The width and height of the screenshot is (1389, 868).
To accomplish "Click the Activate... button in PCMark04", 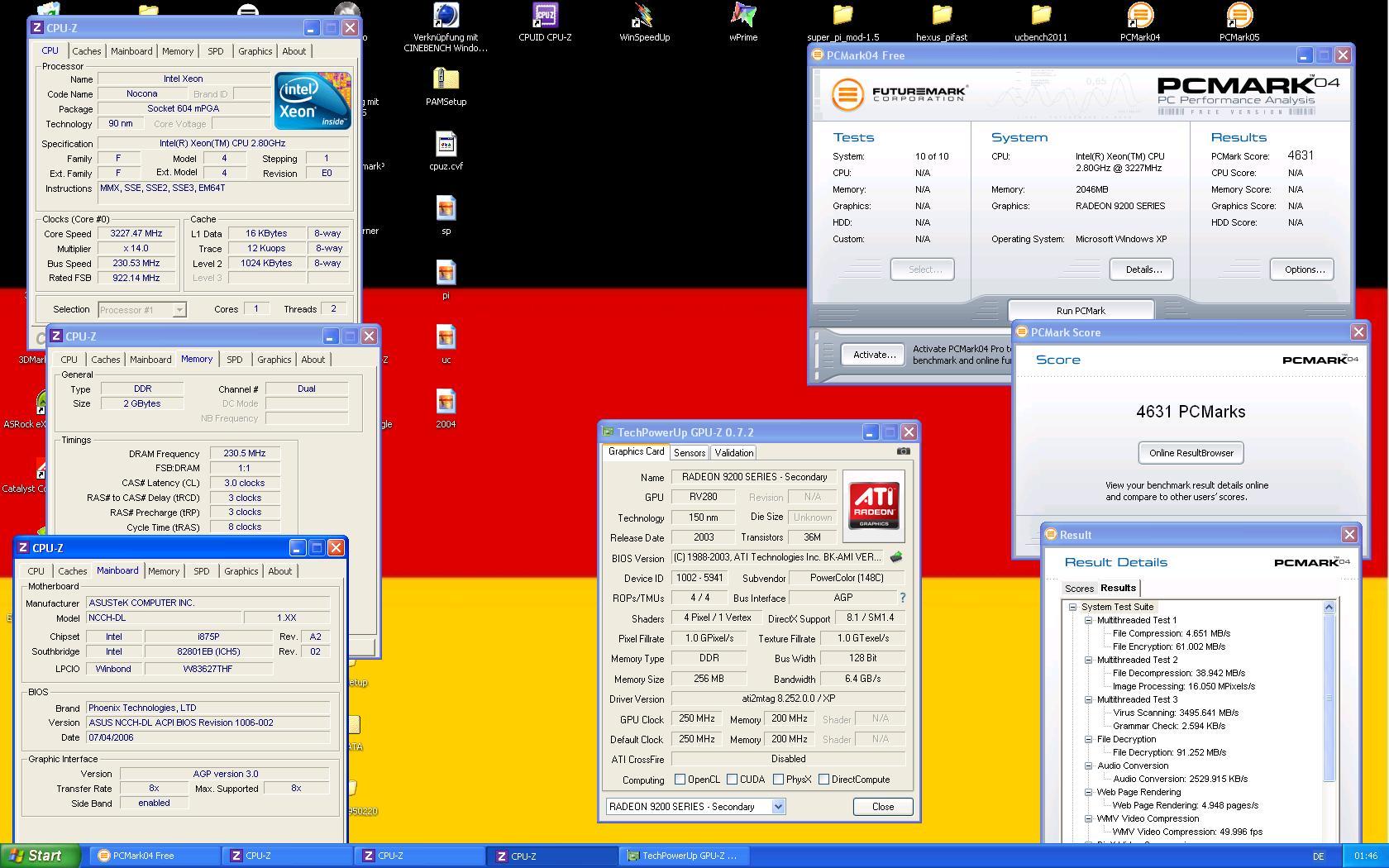I will tap(874, 355).
